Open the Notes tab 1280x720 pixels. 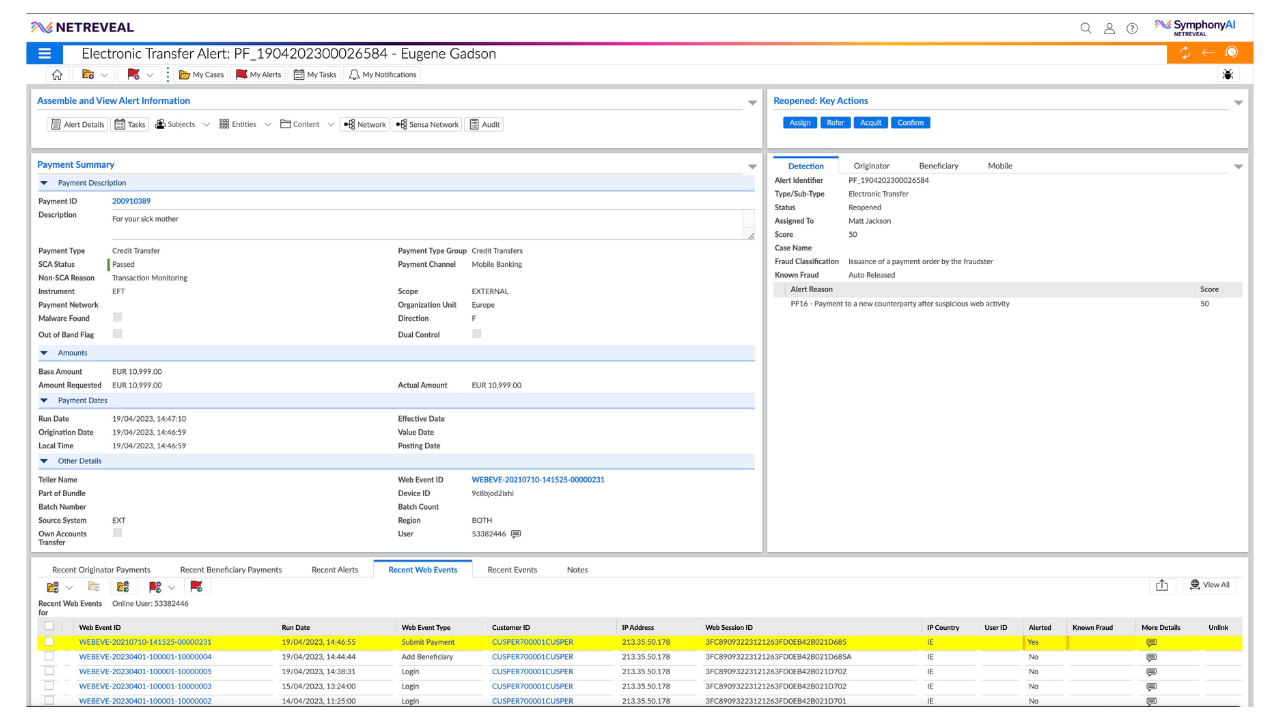pos(577,570)
